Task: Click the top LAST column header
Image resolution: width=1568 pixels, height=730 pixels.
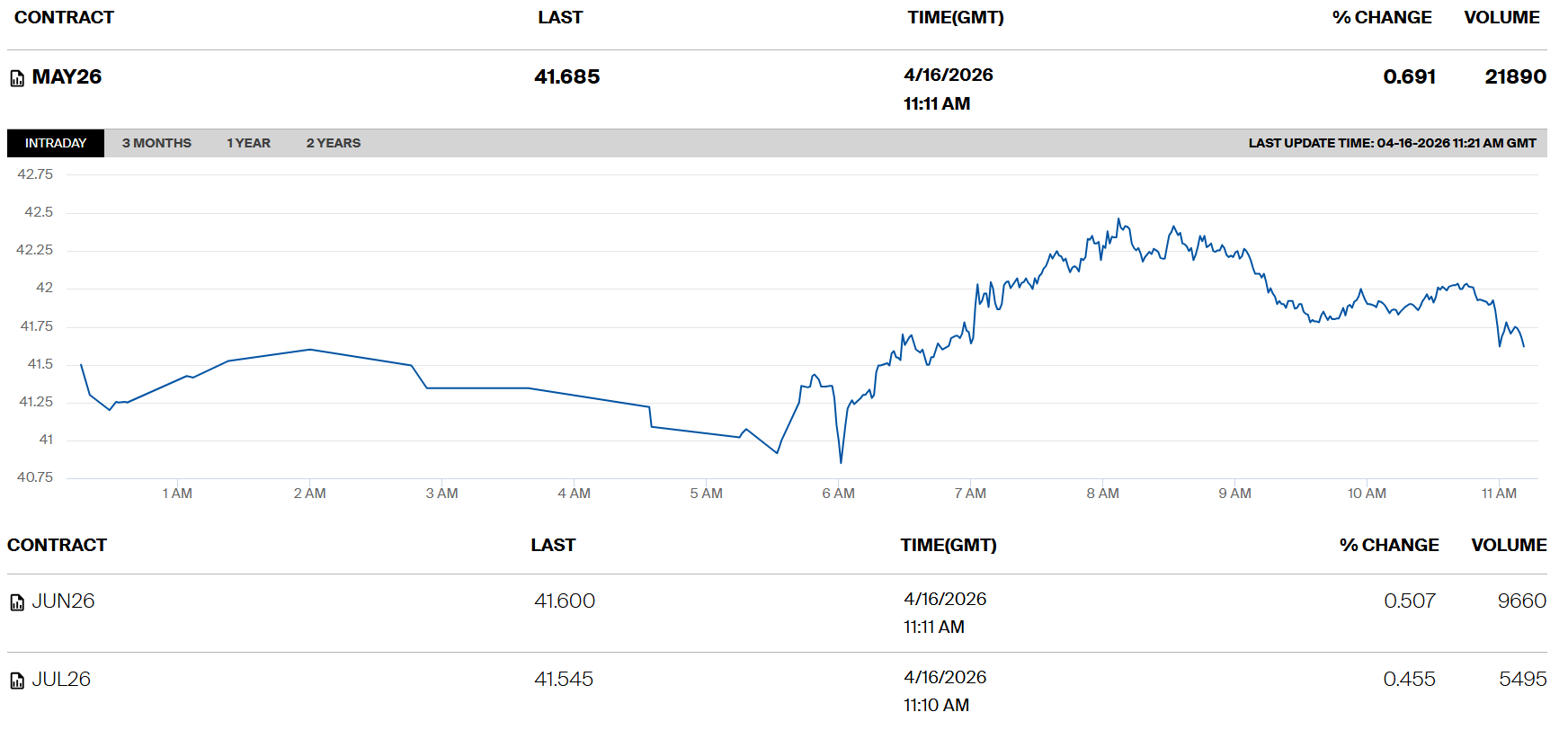Action: coord(559,17)
